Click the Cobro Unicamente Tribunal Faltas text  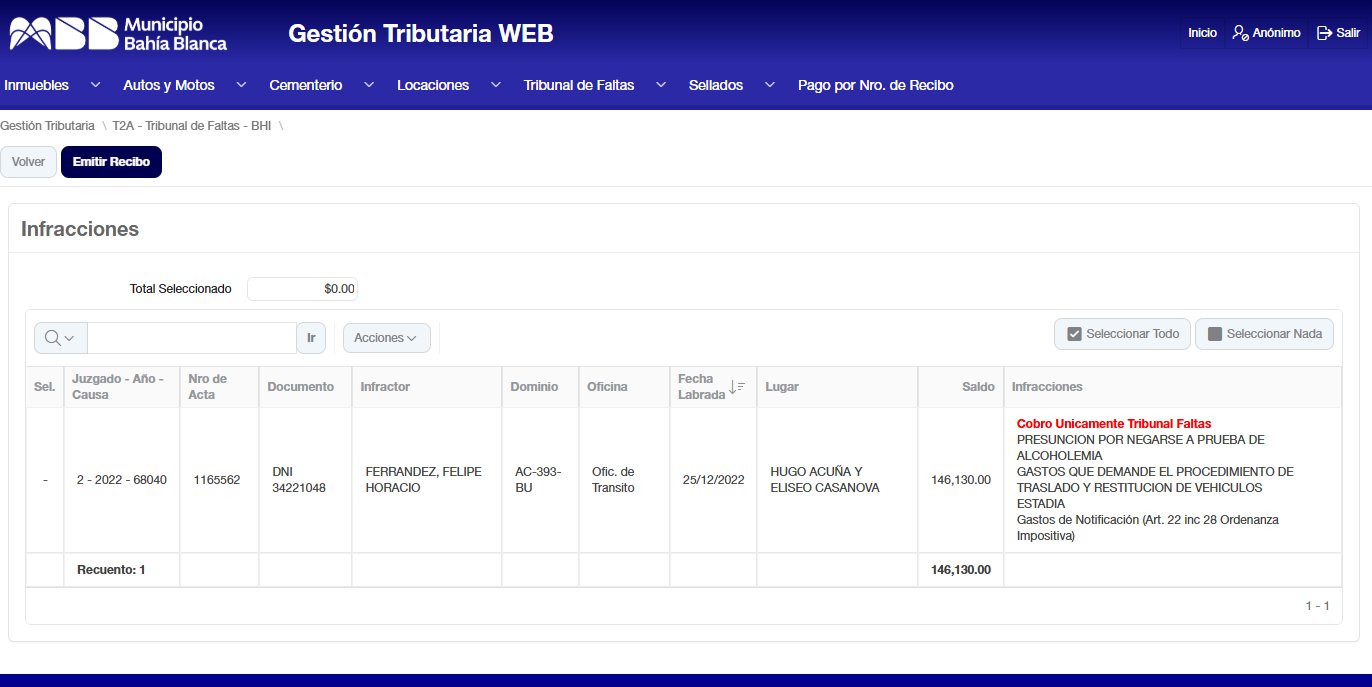1114,424
